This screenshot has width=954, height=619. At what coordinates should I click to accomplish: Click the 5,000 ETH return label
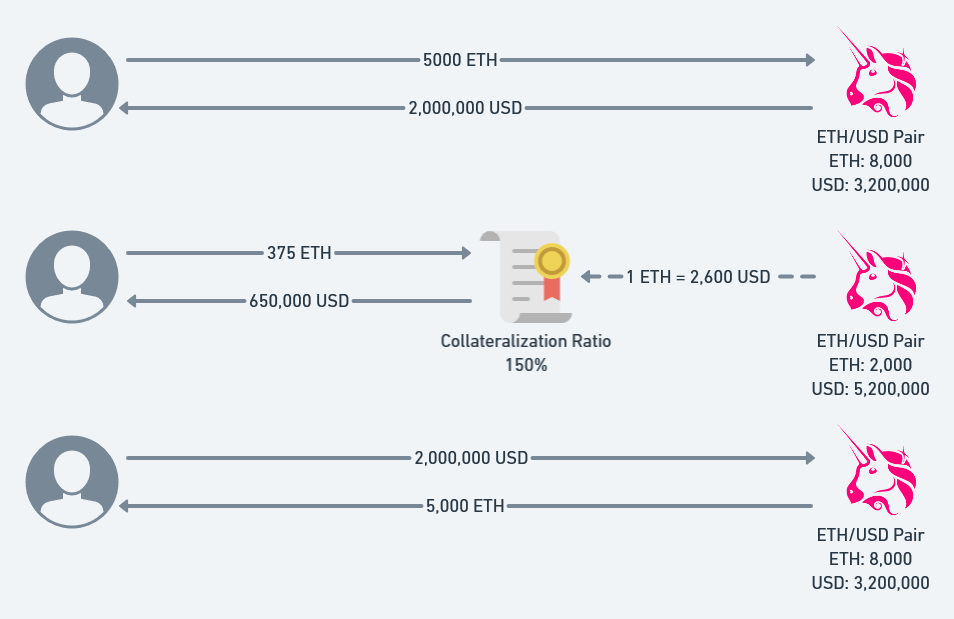click(x=465, y=506)
